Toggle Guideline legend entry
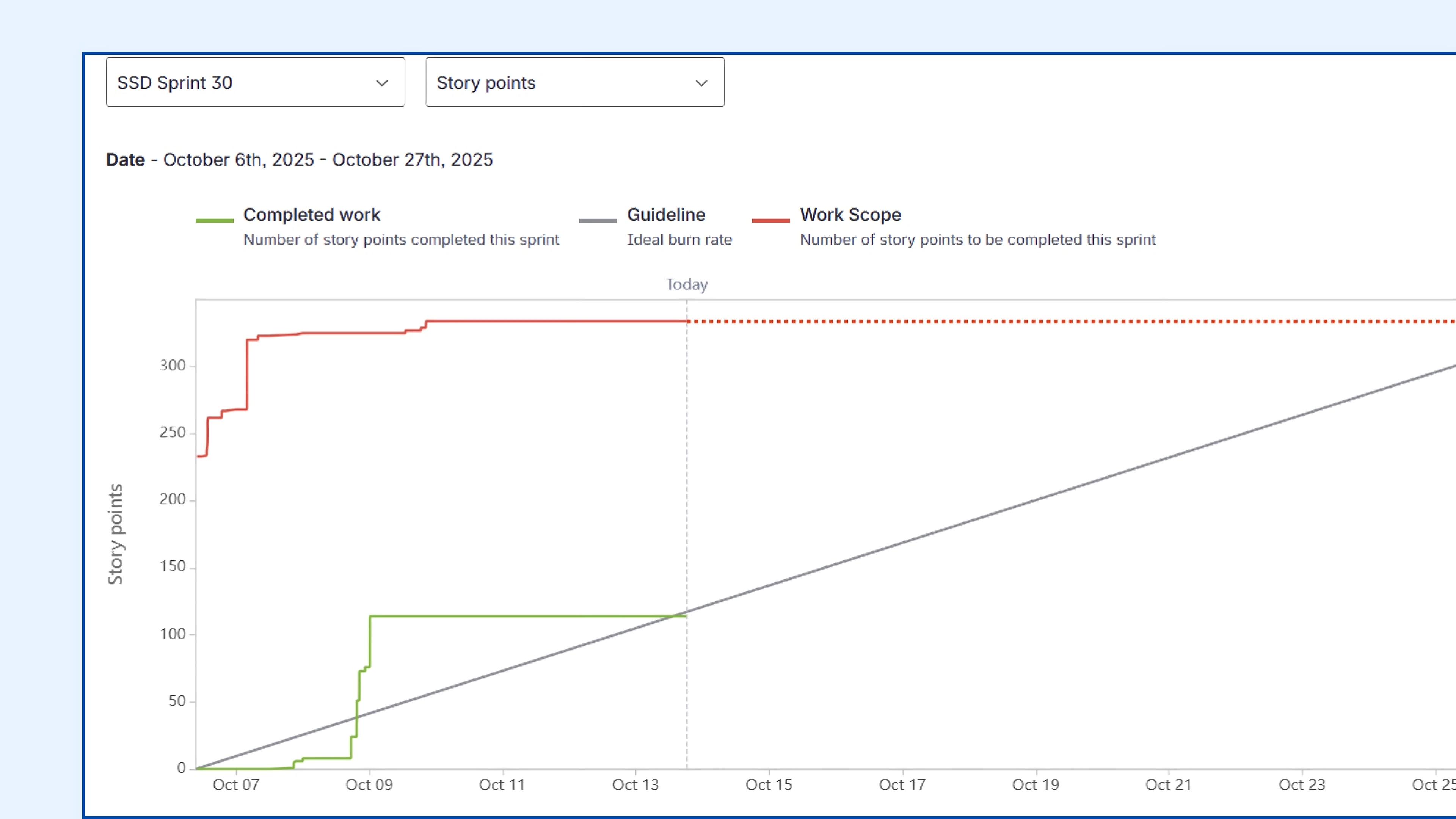Viewport: 1456px width, 819px height. (666, 215)
